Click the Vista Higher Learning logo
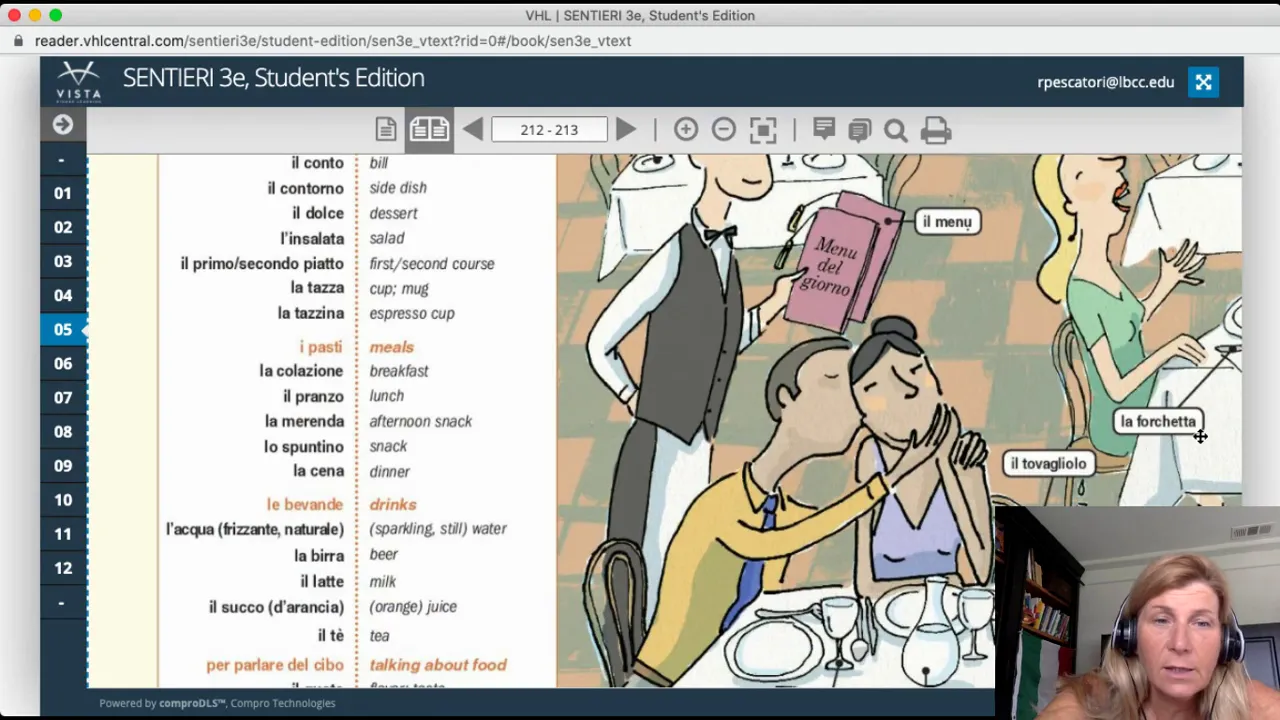1280x720 pixels. tap(78, 82)
